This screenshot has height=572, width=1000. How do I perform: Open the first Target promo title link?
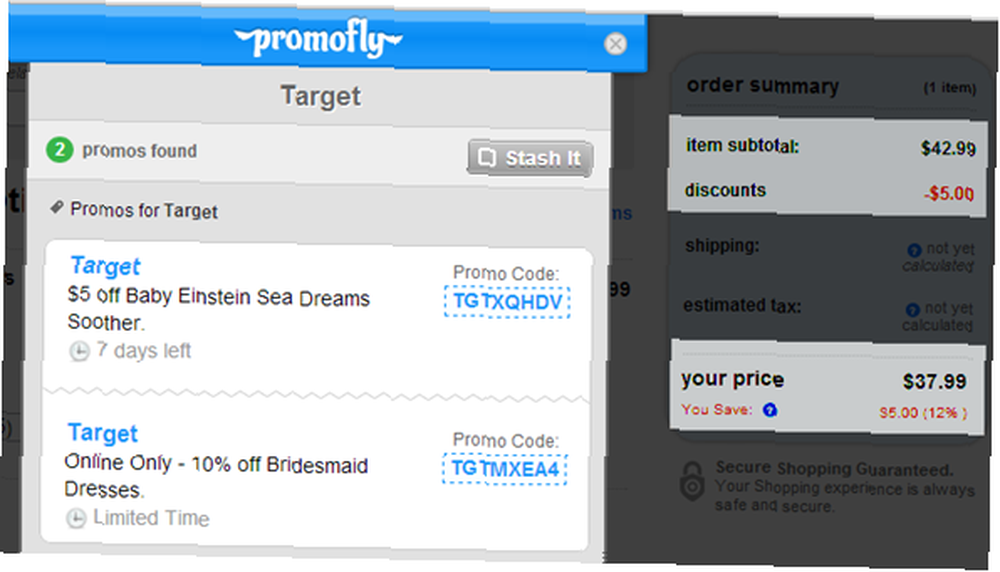(105, 266)
